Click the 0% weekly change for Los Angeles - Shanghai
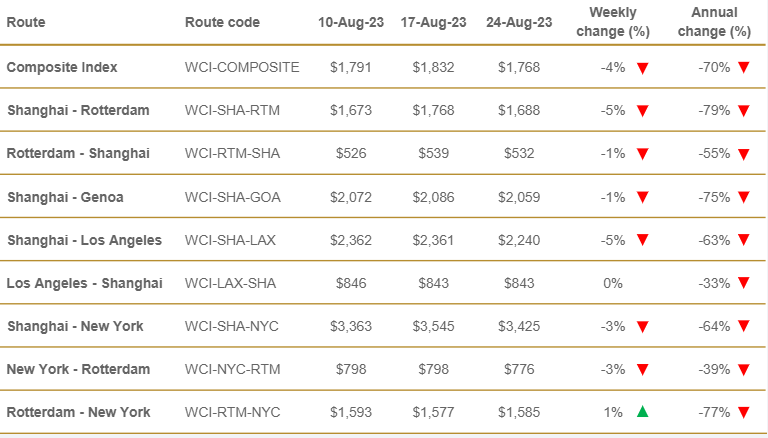 613,283
